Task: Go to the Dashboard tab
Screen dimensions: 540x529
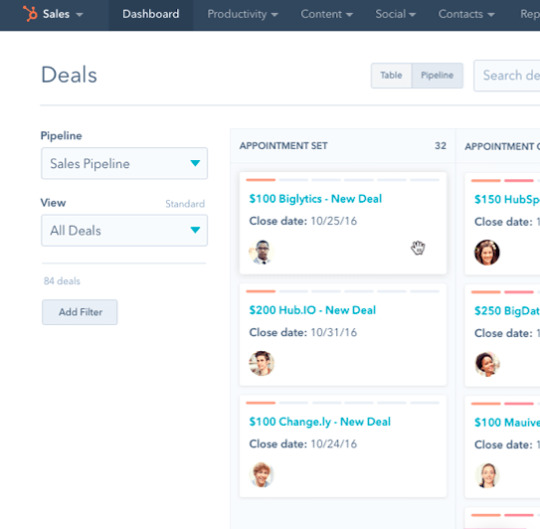Action: pyautogui.click(x=151, y=14)
